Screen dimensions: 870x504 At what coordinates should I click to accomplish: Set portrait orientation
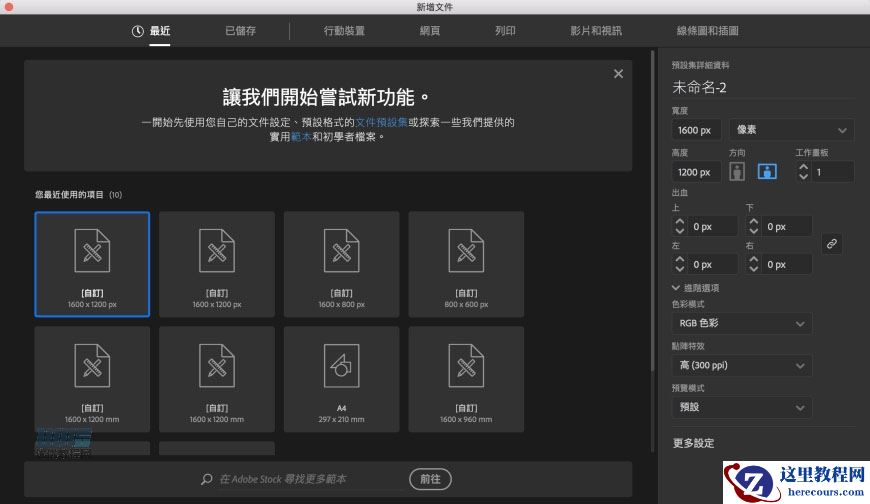(x=737, y=172)
